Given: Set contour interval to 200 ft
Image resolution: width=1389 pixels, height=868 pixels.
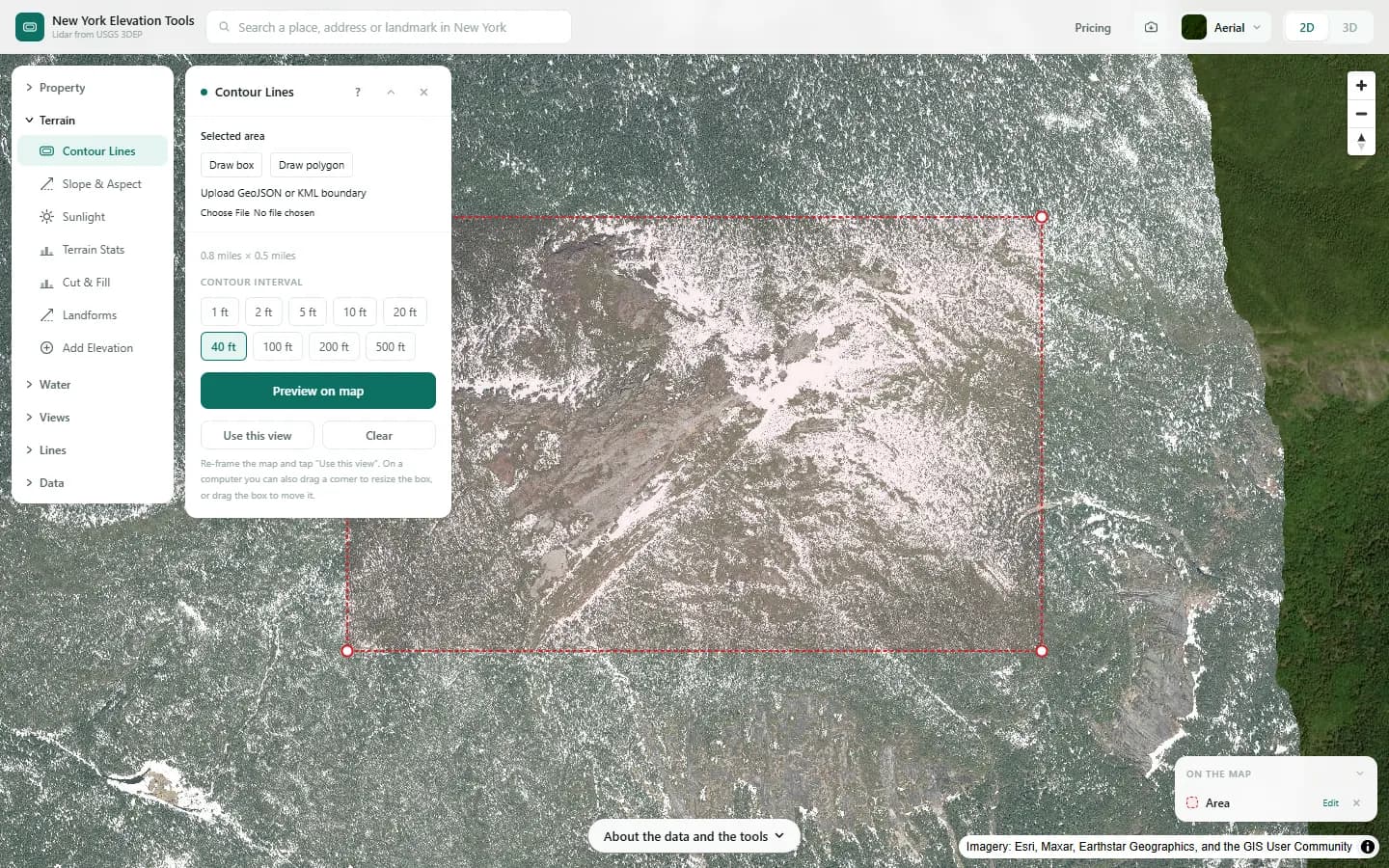Looking at the screenshot, I should pos(335,347).
